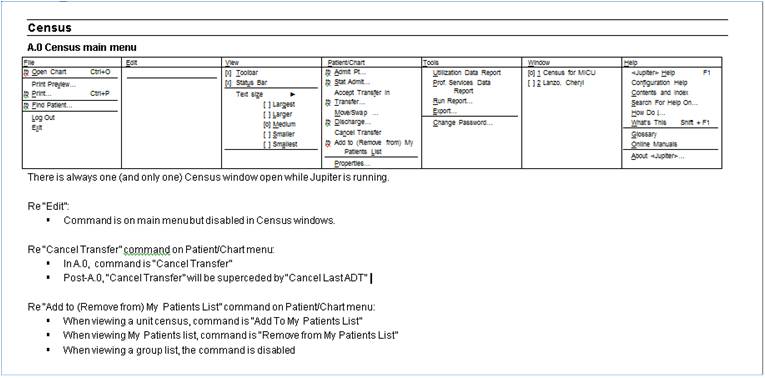Select the Smaller text size option
This screenshot has height=378, width=765.
(278, 134)
